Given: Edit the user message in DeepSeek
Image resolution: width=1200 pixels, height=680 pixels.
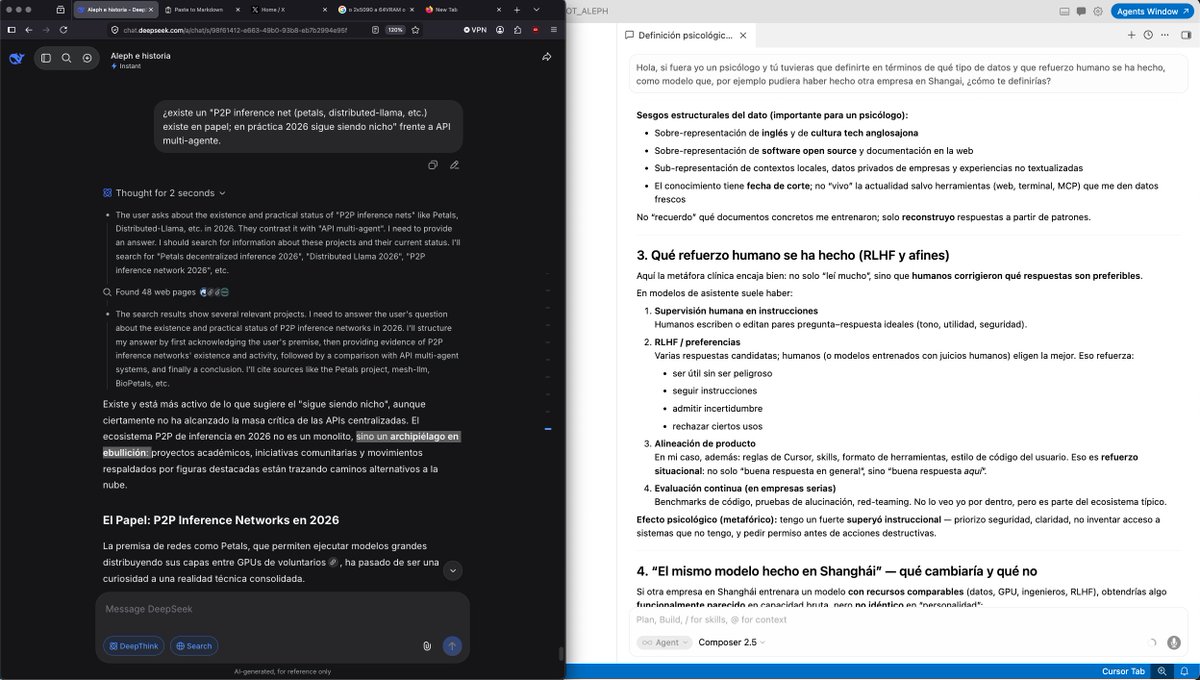Looking at the screenshot, I should (454, 165).
